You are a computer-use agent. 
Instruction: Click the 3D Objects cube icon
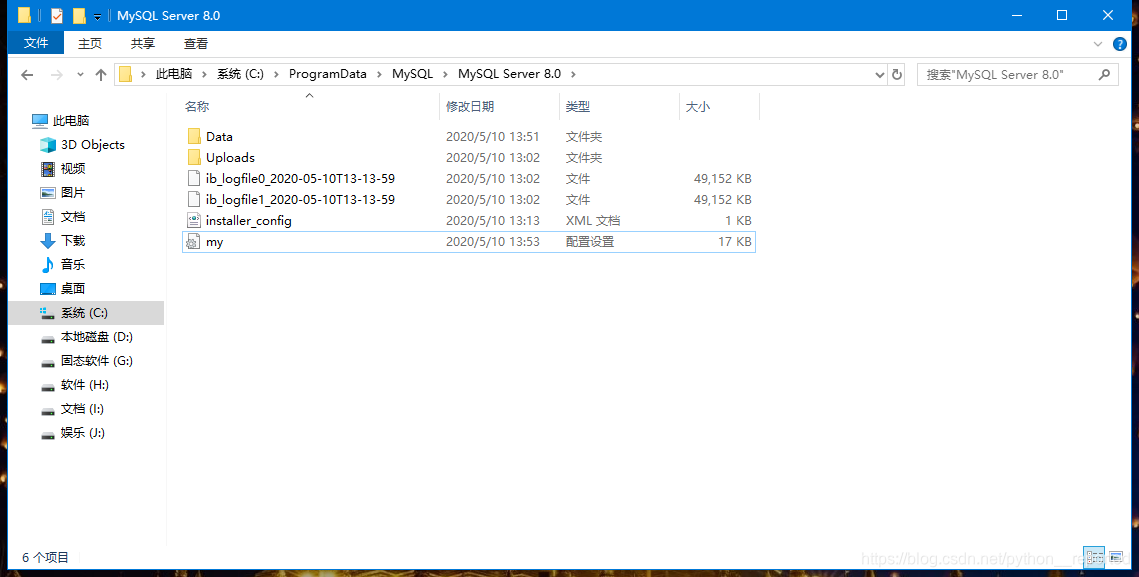coord(48,145)
